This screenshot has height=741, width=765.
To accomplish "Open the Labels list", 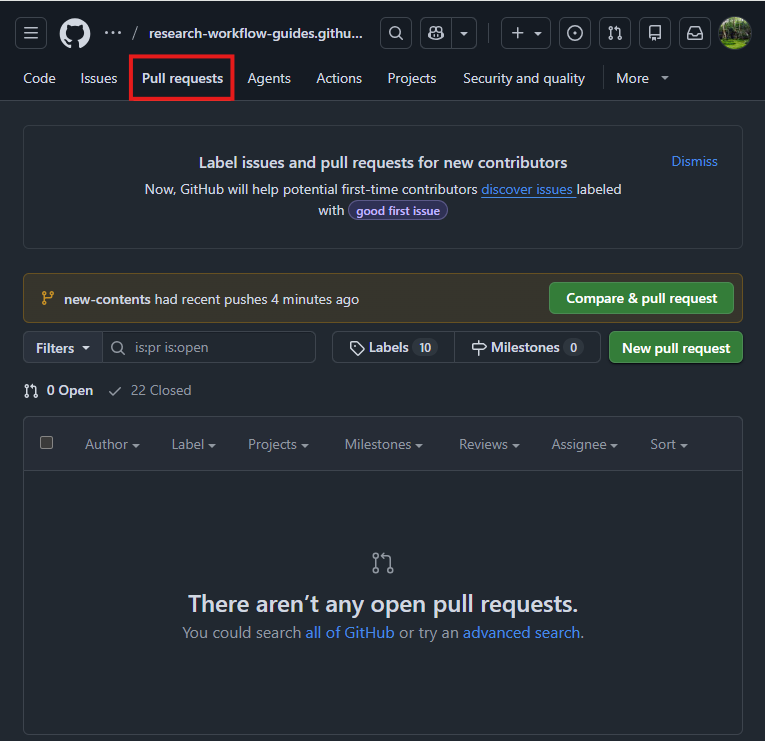I will tap(393, 348).
